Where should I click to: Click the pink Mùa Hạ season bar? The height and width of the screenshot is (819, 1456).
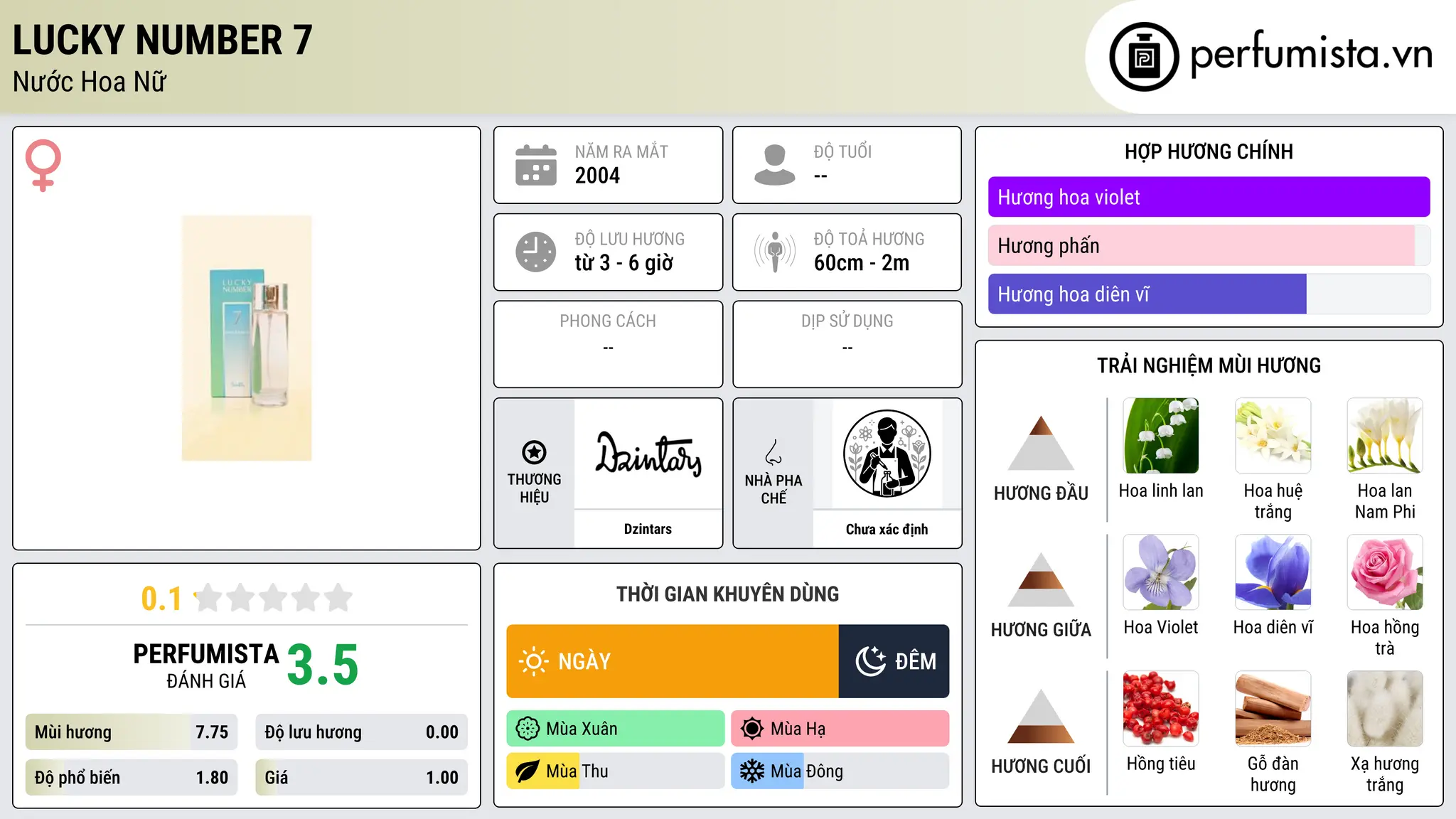(x=840, y=729)
